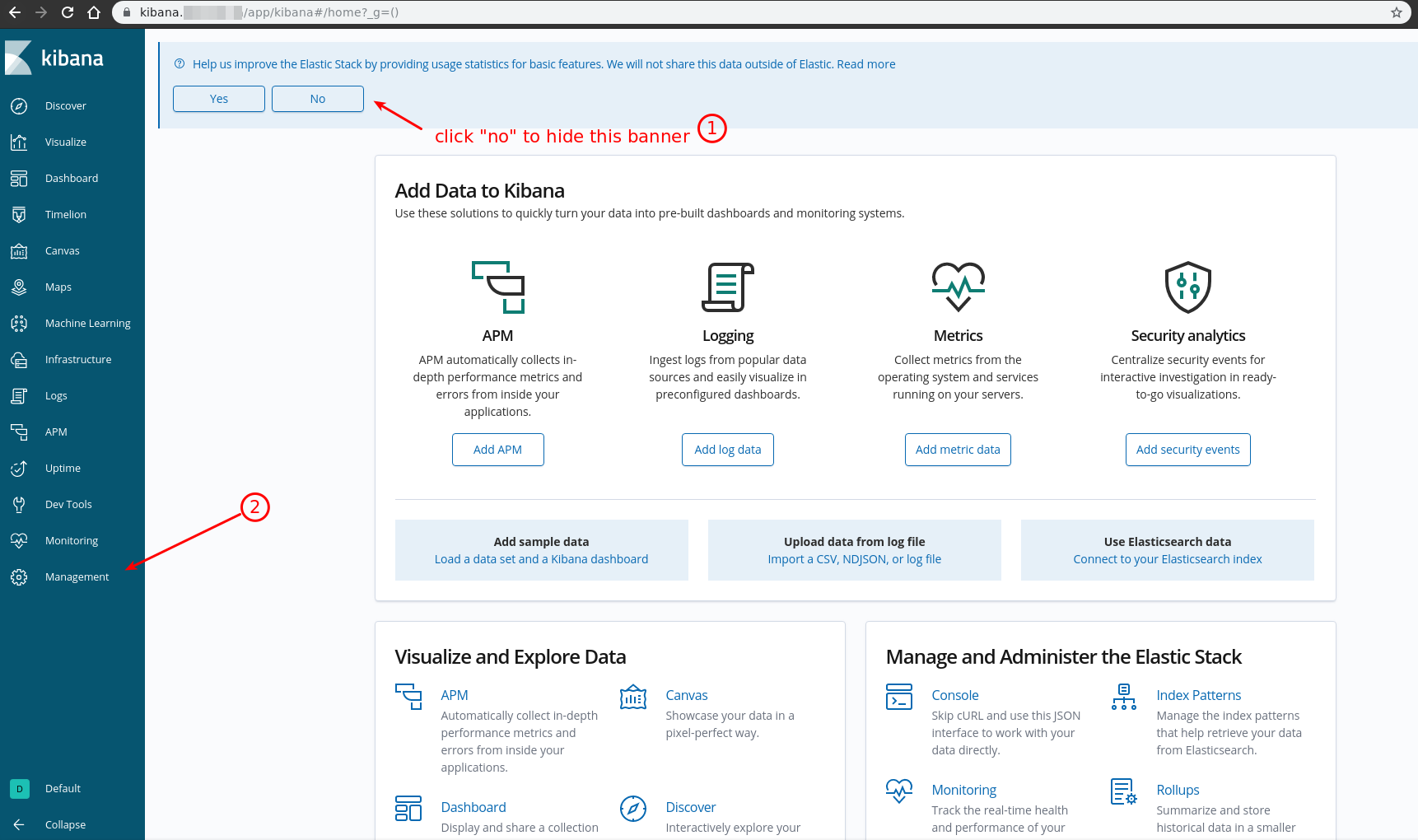Click browser home icon
This screenshot has width=1418, height=840.
click(x=94, y=12)
